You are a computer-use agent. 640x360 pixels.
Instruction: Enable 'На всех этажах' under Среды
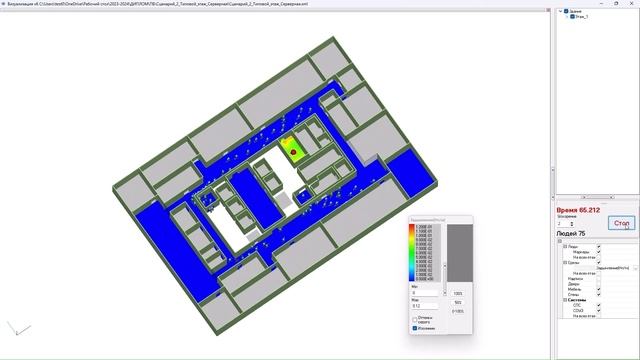click(x=599, y=273)
